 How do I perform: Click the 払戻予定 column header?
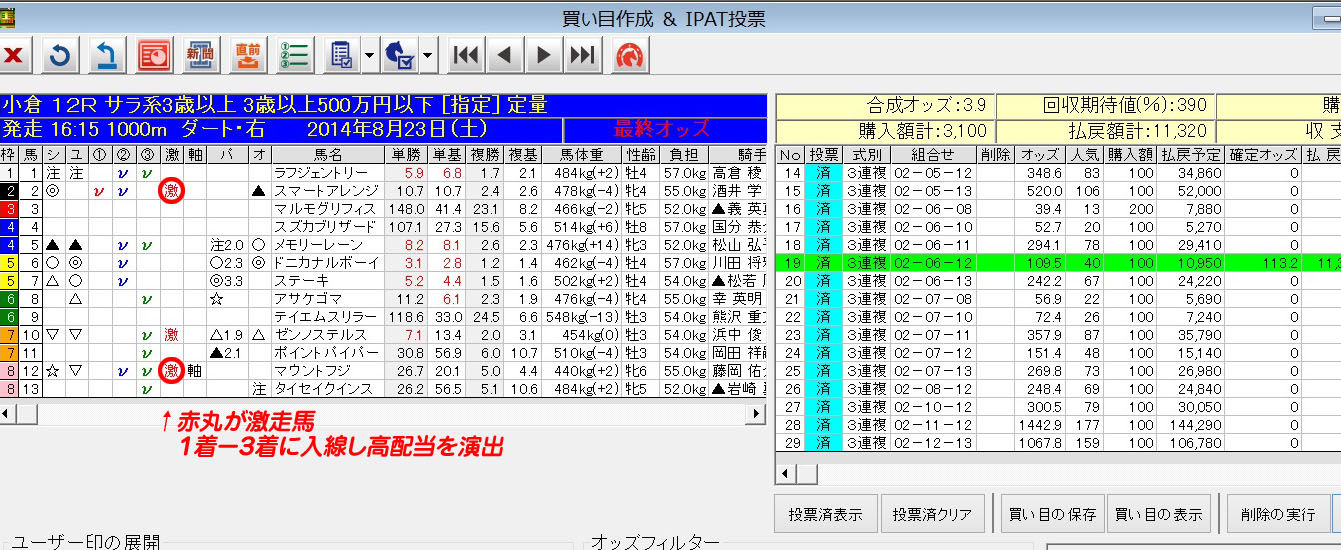click(x=1191, y=155)
